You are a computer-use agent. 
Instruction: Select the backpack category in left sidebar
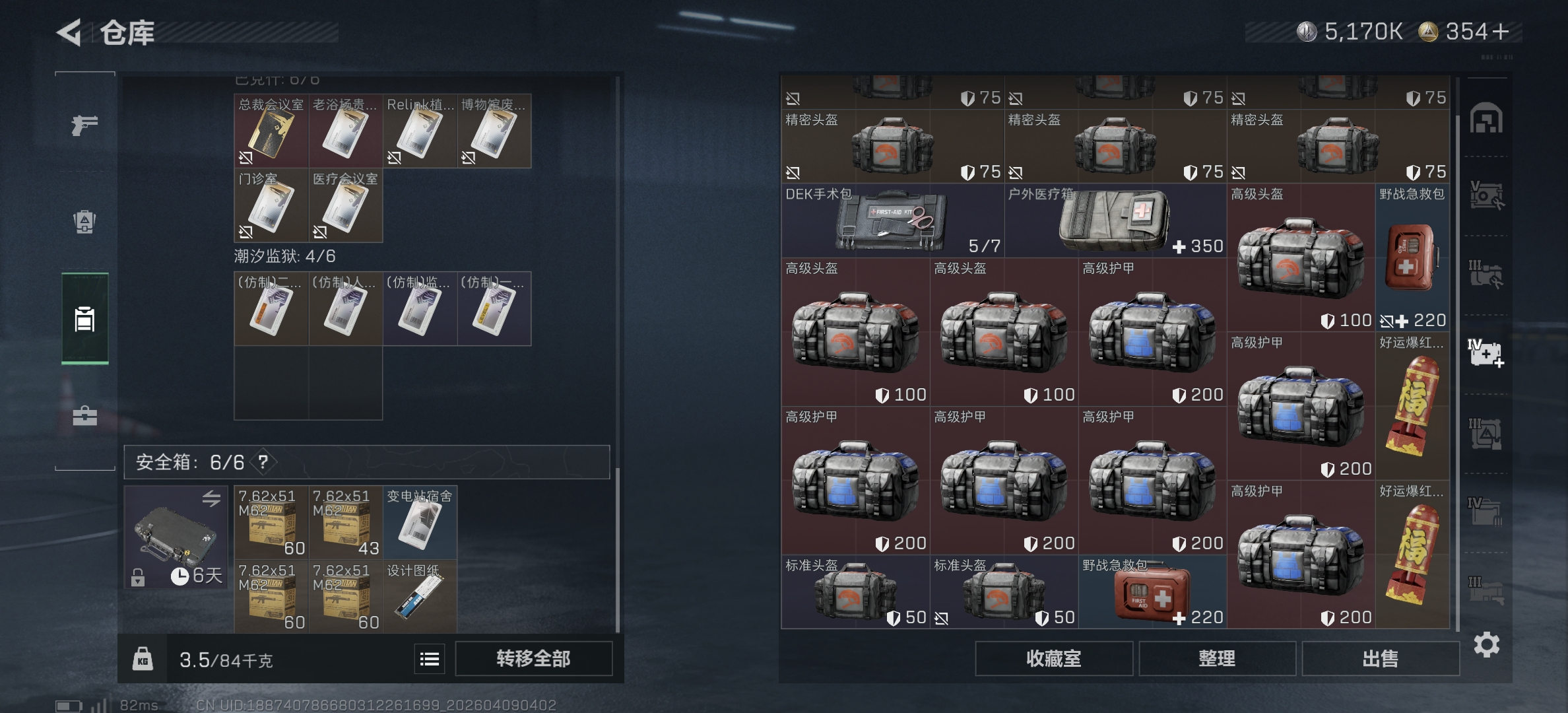coord(84,222)
